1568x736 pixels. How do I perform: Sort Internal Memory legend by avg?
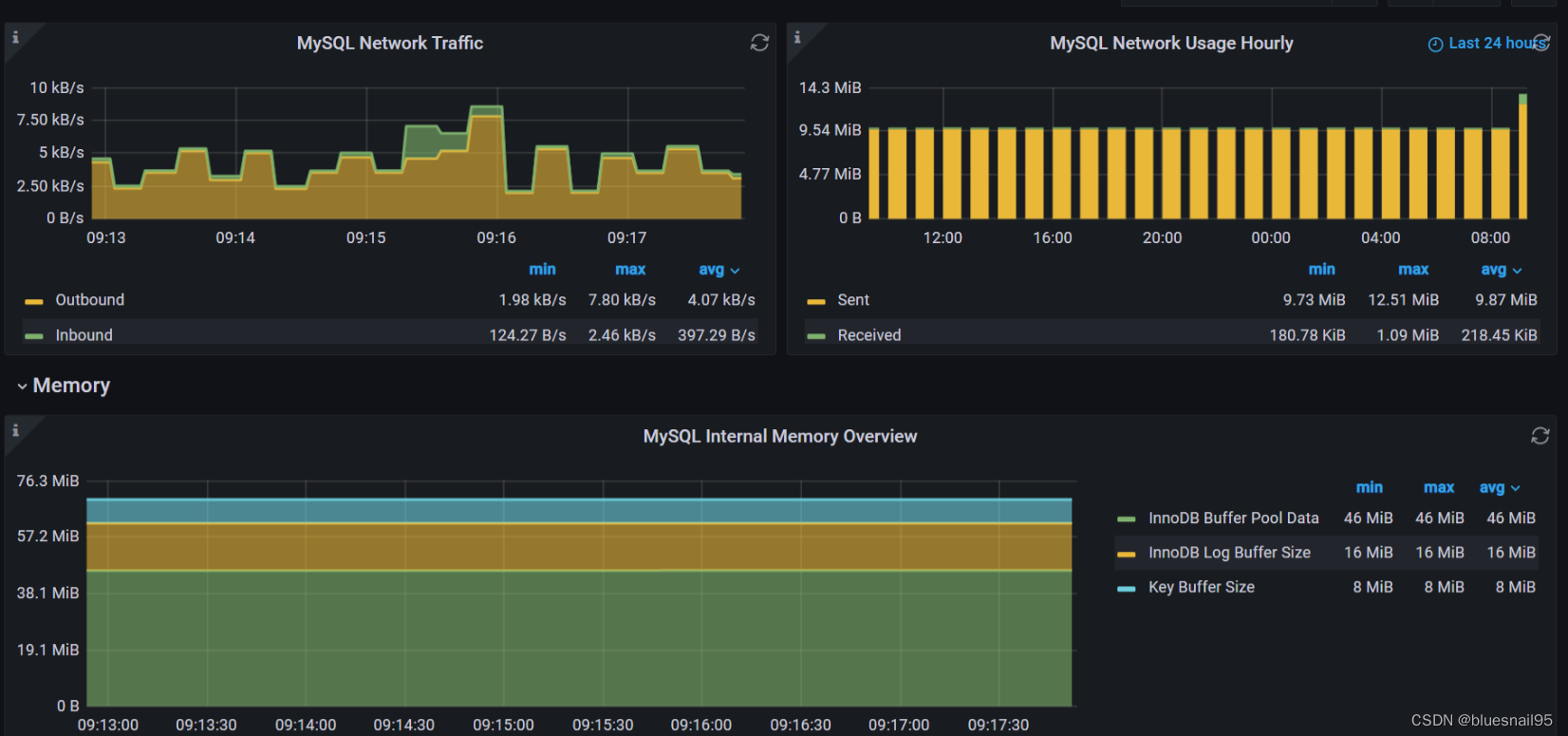click(1500, 487)
